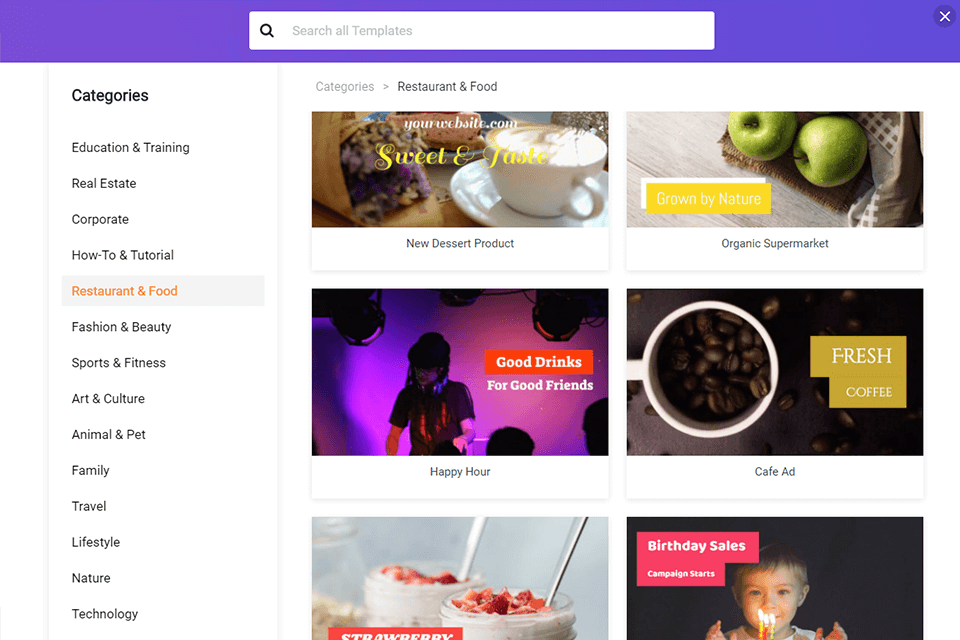Choose the Art & Culture category
Image resolution: width=960 pixels, height=640 pixels.
(108, 399)
